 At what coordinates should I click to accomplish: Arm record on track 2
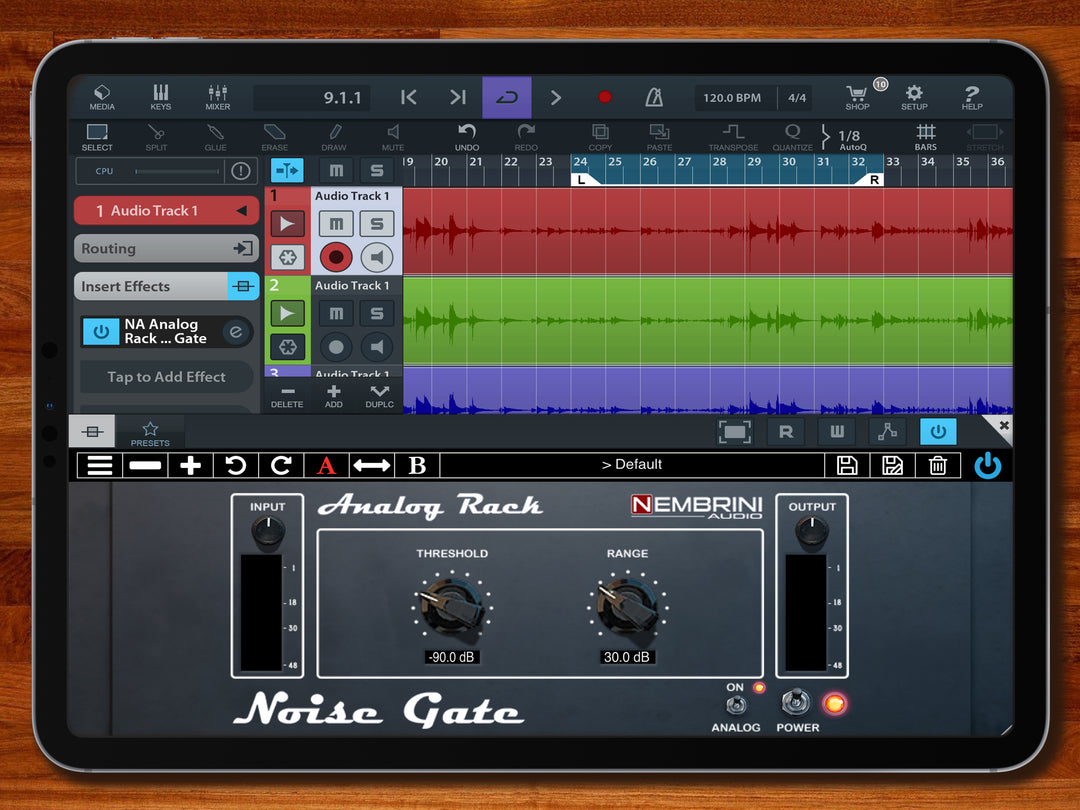click(x=336, y=346)
